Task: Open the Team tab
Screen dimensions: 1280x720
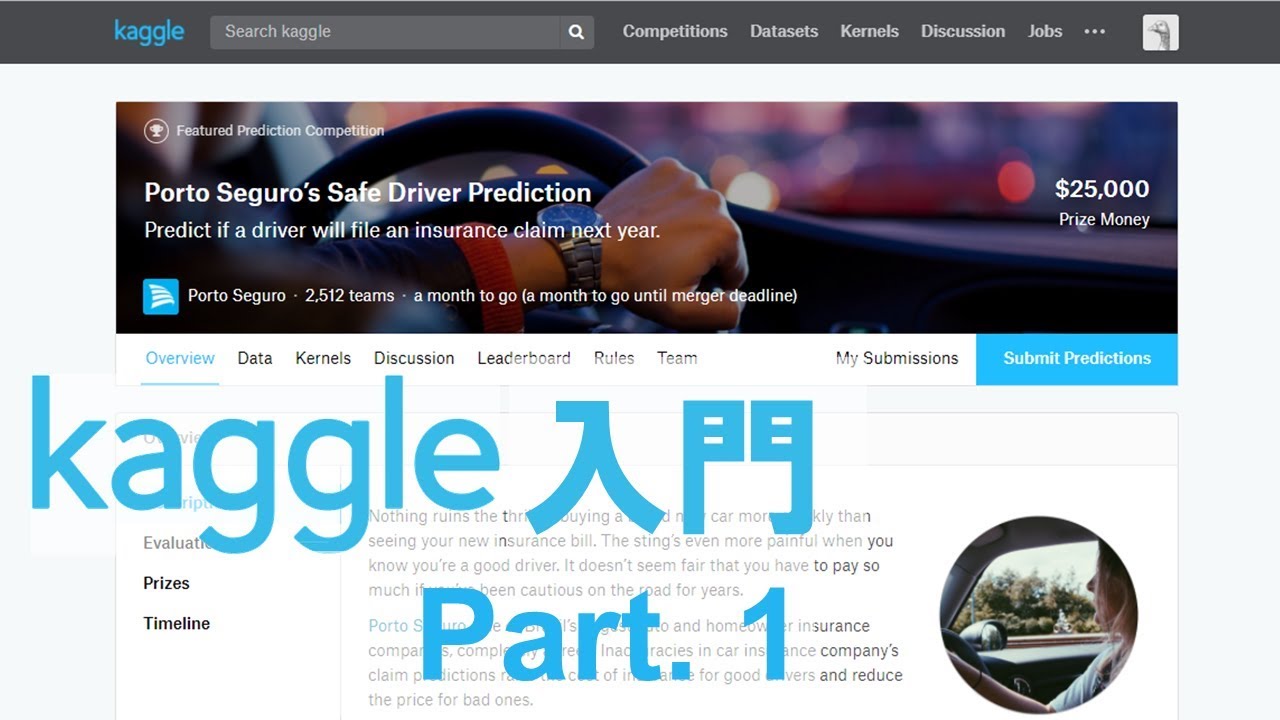Action: [x=677, y=358]
